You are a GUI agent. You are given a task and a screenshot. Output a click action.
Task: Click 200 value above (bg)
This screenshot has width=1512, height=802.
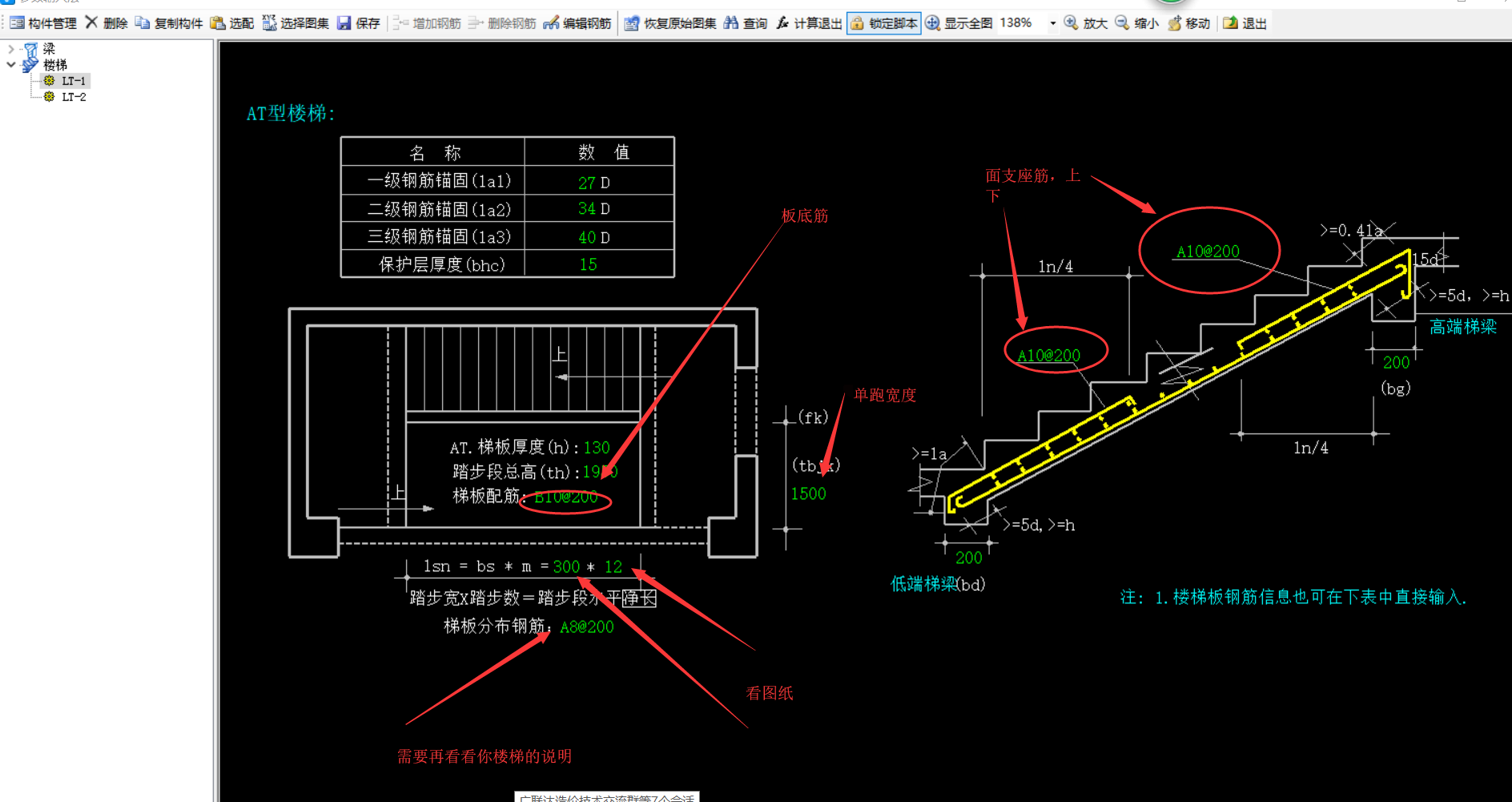pyautogui.click(x=1396, y=362)
